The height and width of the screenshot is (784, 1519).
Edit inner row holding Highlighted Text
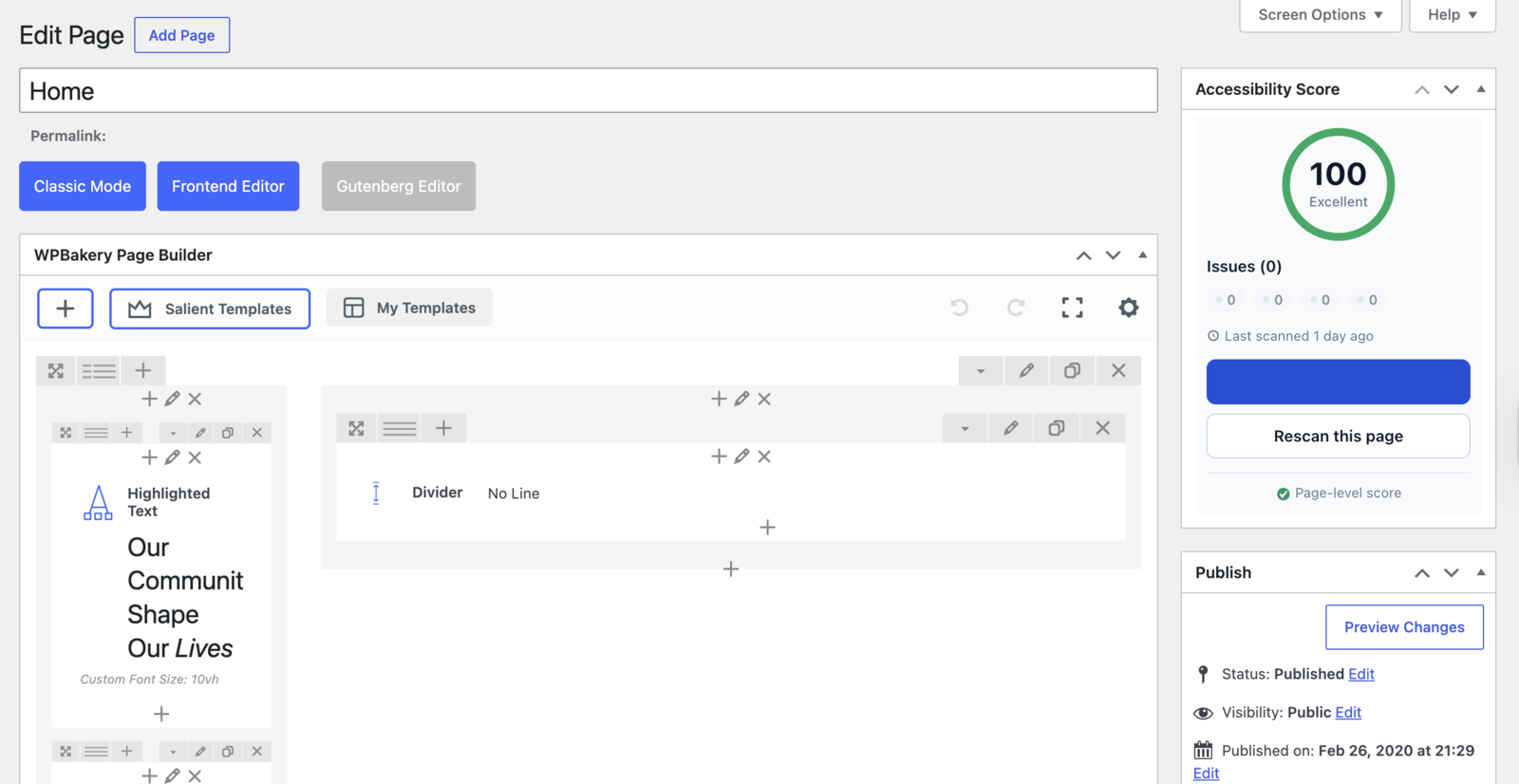pyautogui.click(x=200, y=433)
